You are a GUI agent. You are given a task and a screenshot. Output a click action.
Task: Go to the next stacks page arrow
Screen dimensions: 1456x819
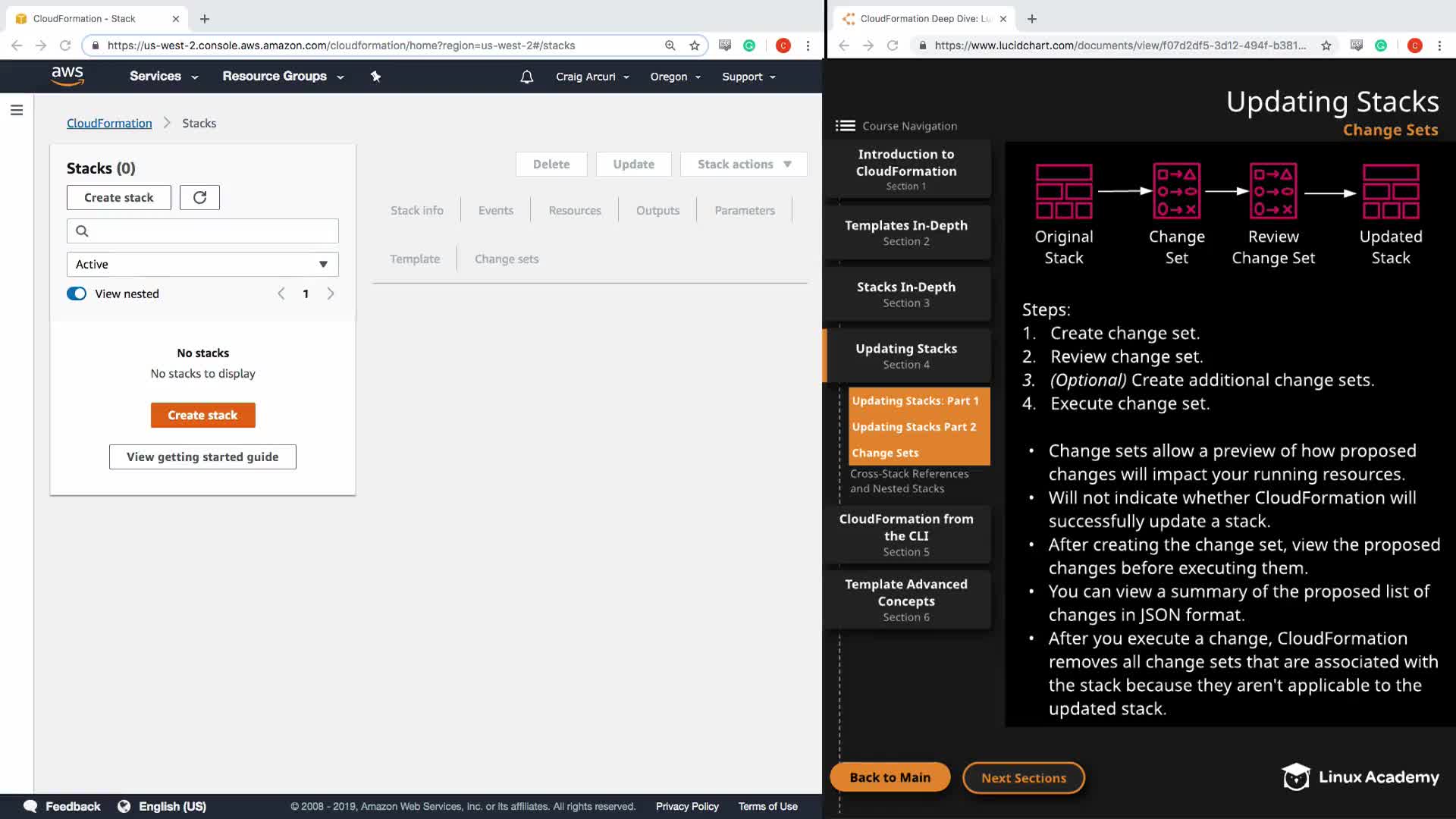tap(331, 293)
